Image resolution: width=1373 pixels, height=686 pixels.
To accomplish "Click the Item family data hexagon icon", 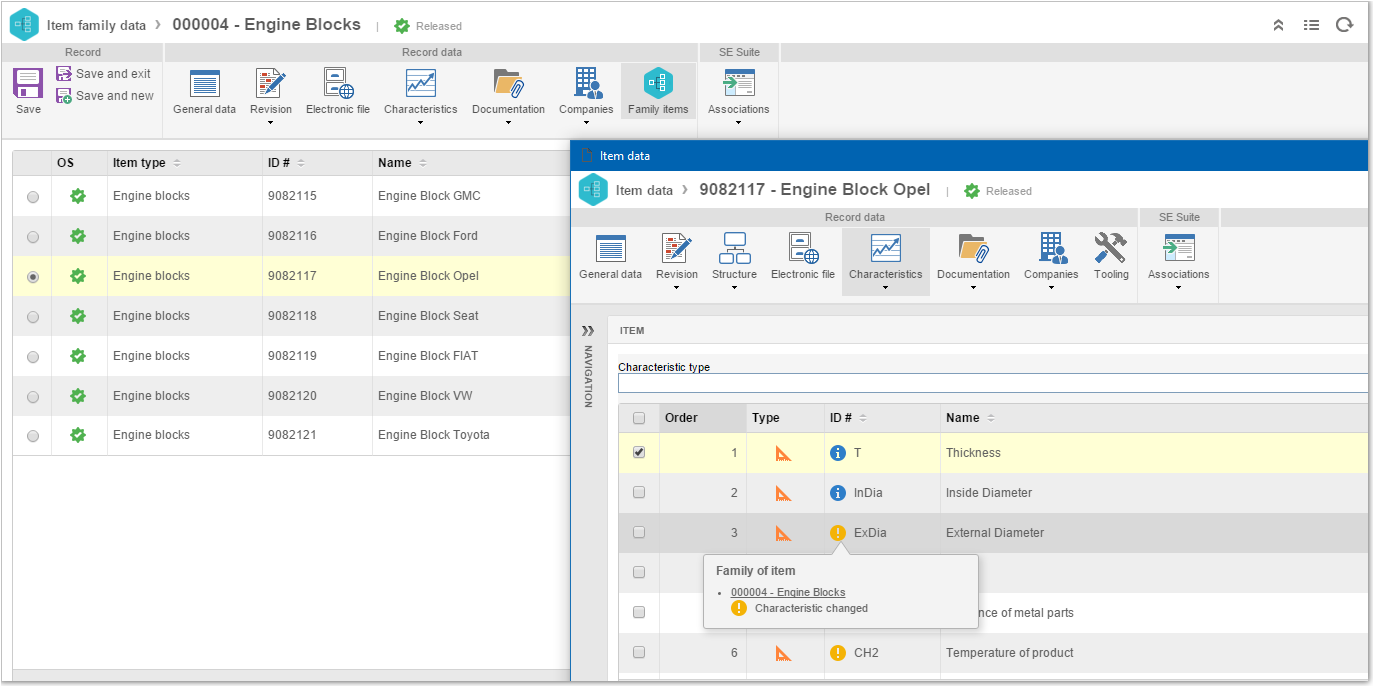I will click(24, 25).
